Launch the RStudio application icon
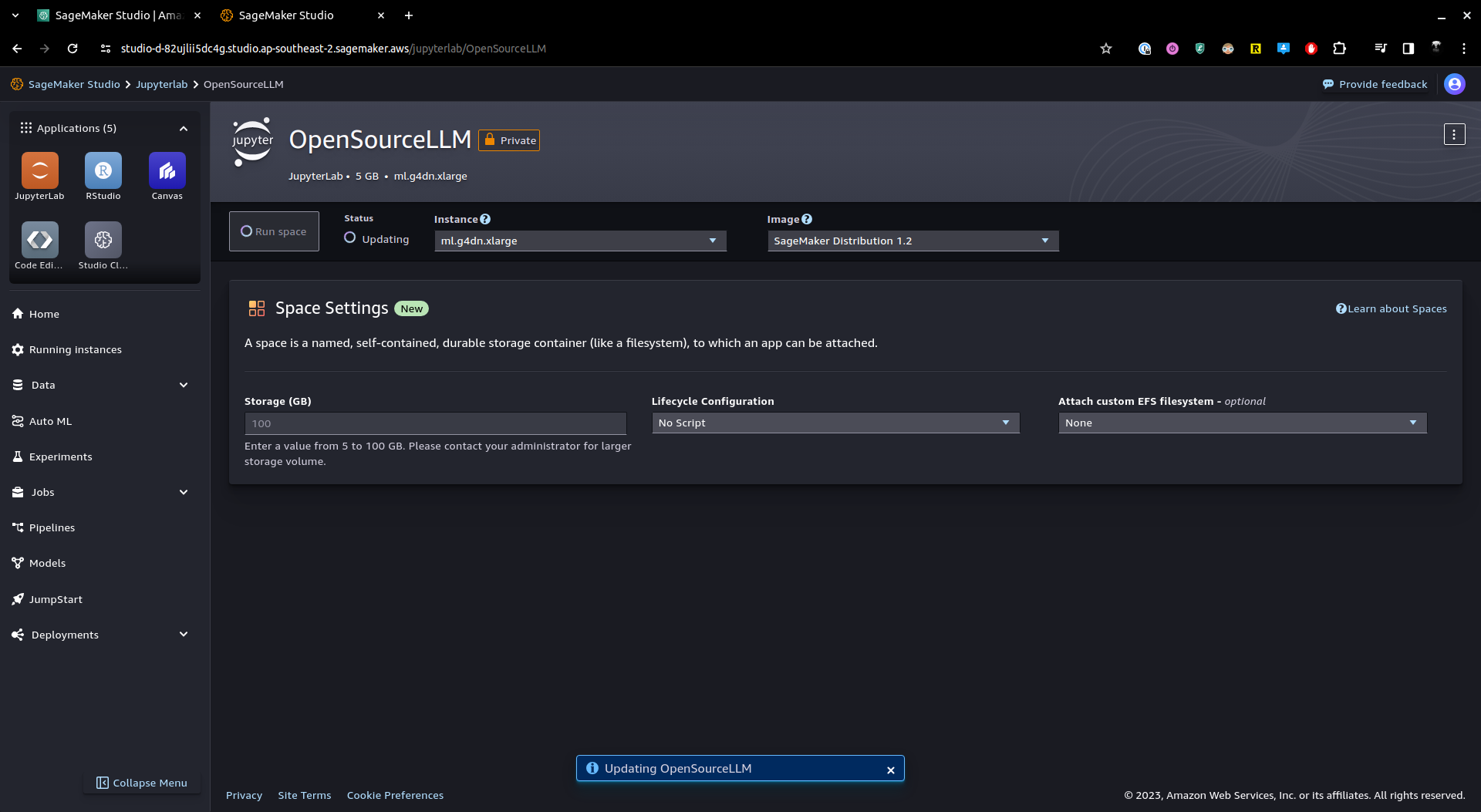The height and width of the screenshot is (812, 1481). (x=103, y=171)
